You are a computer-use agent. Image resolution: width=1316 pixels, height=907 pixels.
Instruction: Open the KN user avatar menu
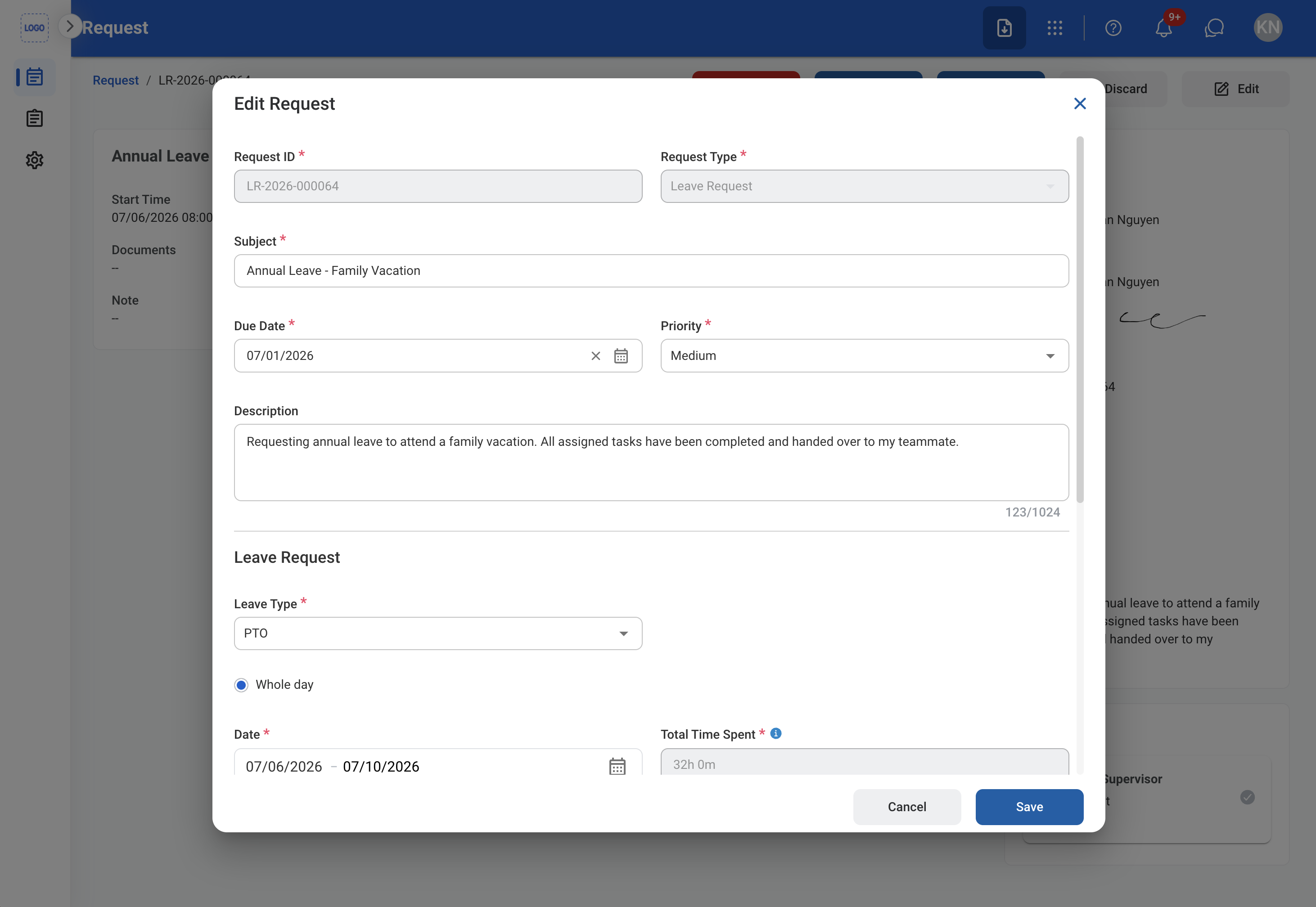pos(1268,27)
